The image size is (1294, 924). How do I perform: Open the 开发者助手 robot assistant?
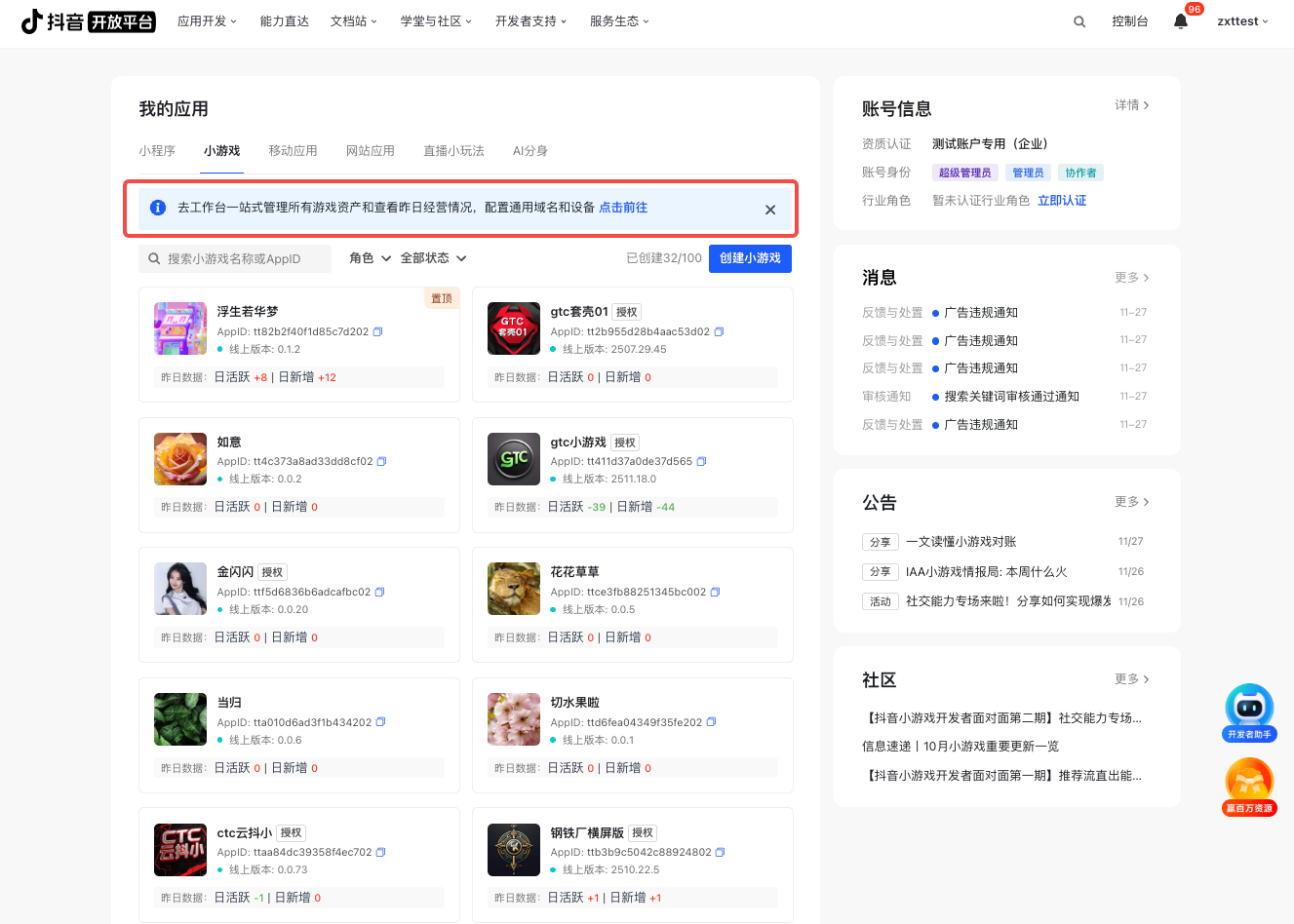(x=1249, y=712)
